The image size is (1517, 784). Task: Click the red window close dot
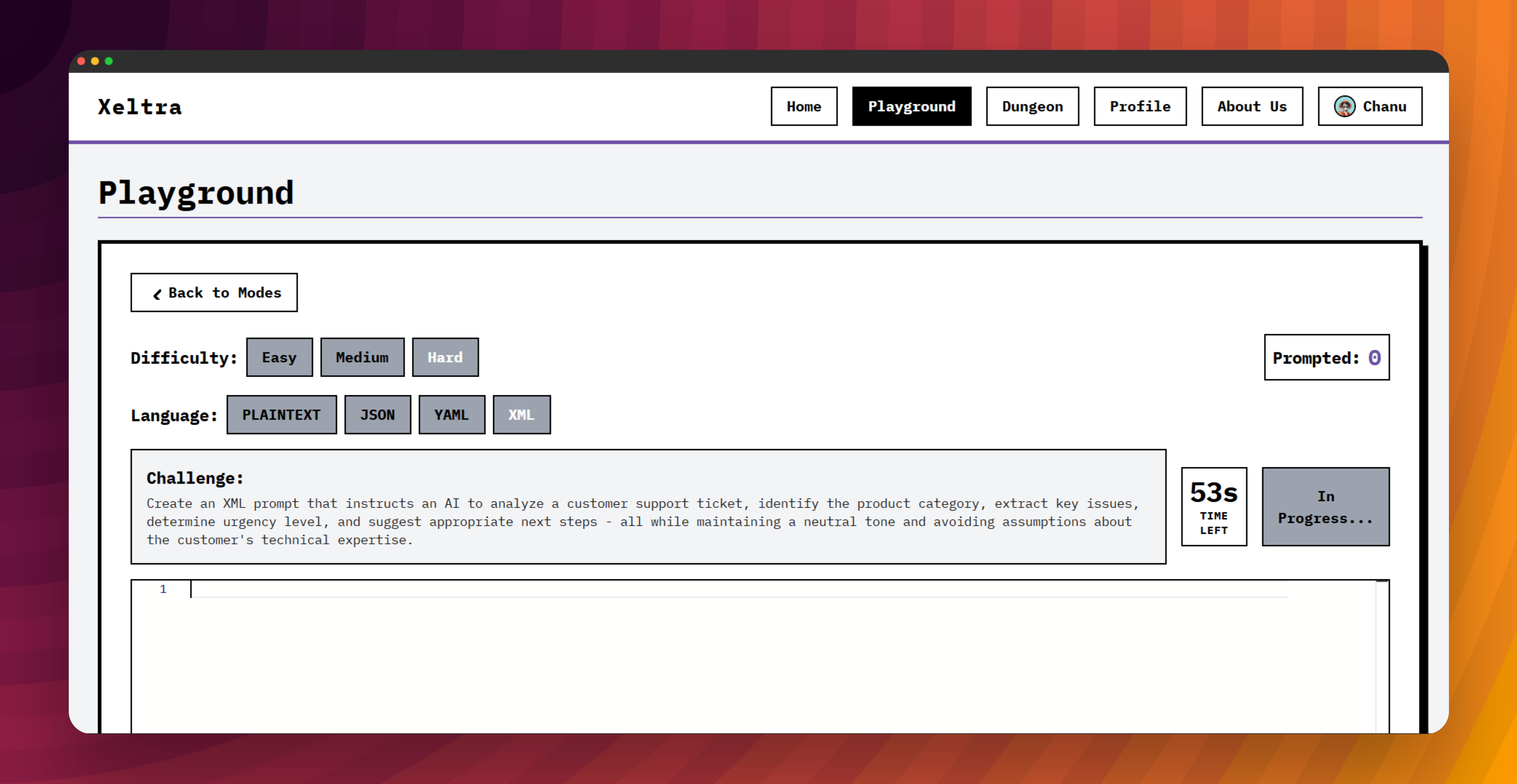(x=81, y=61)
